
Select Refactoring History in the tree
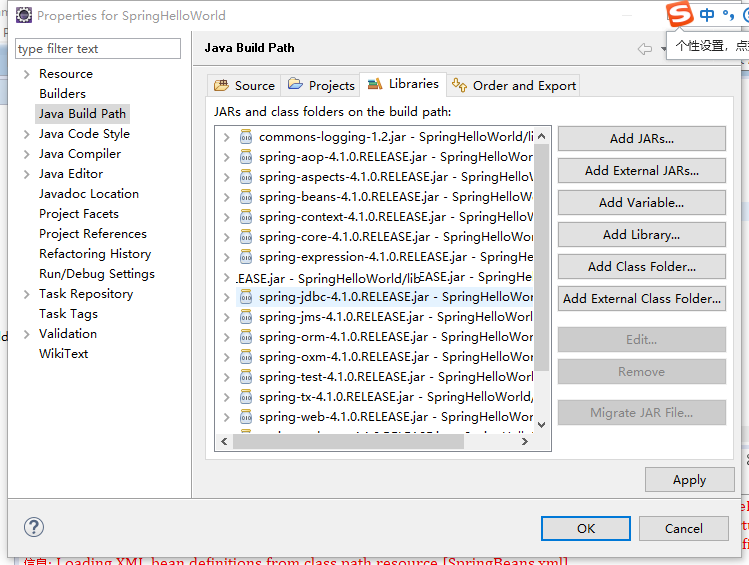(95, 254)
